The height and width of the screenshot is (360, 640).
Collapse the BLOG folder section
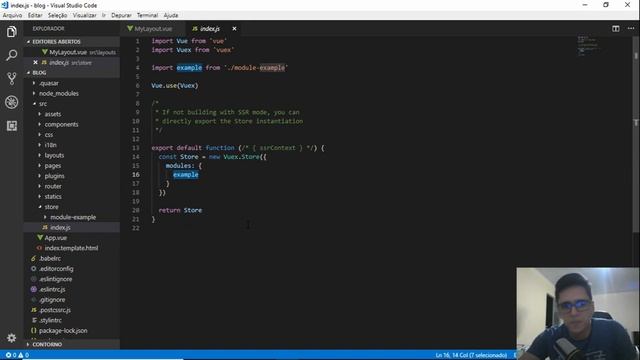point(72,73)
